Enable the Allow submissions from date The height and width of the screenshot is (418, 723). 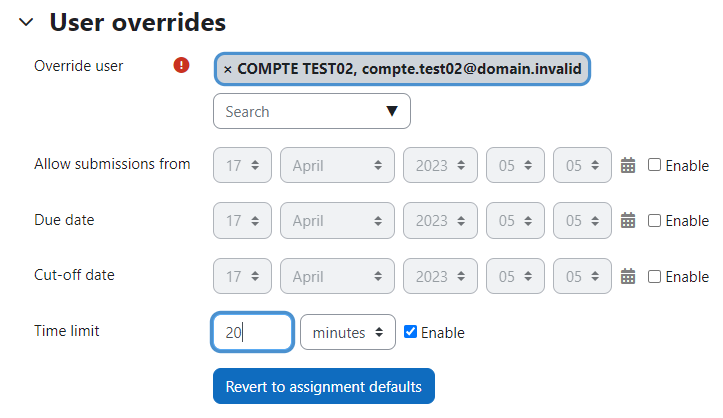654,165
